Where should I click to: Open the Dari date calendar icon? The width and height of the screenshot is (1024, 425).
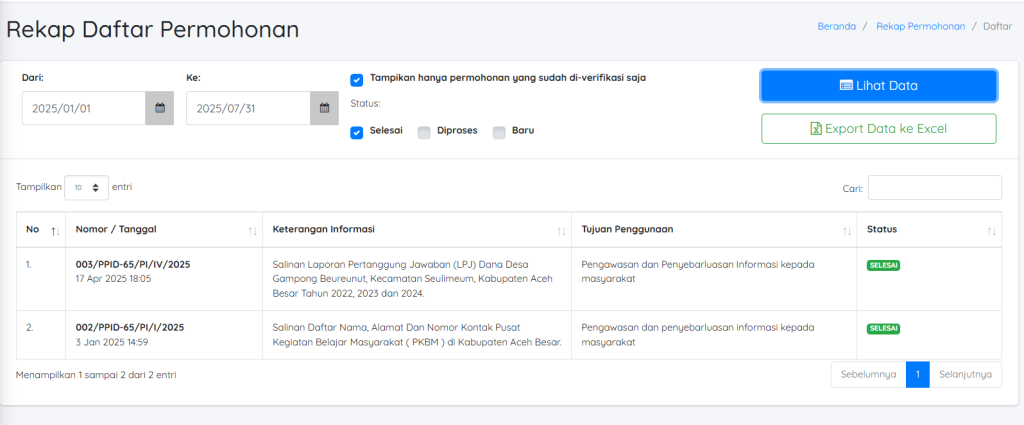pyautogui.click(x=159, y=108)
